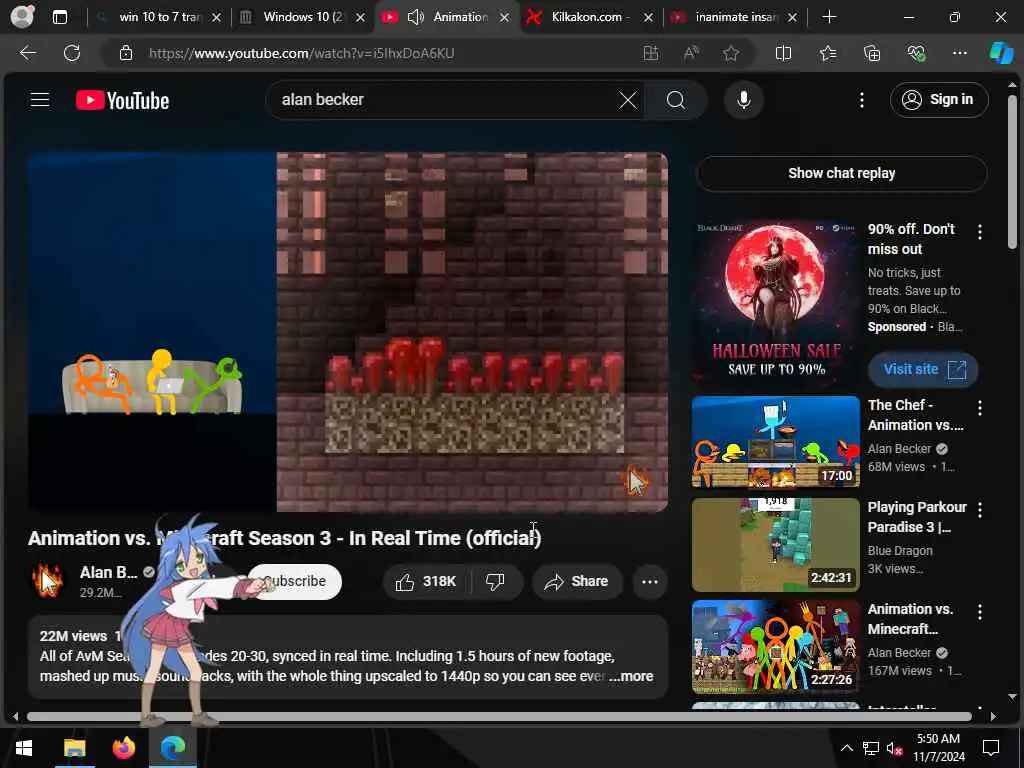Click the Sign in button
The image size is (1024, 768).
coord(938,100)
